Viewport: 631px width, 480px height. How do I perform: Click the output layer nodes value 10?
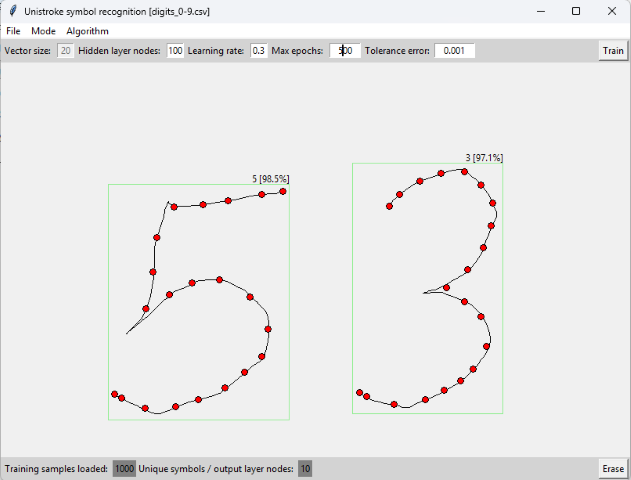pyautogui.click(x=305, y=469)
